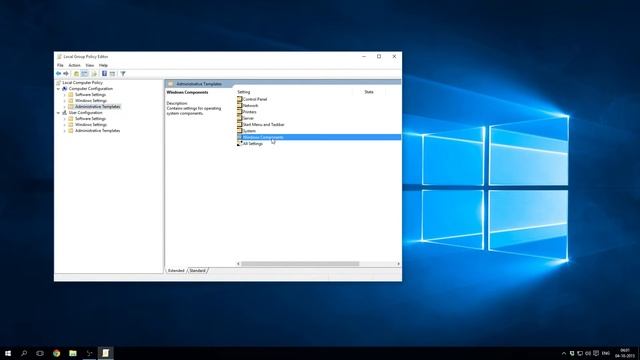Screen dimensions: 640x360
Task: Click the taskbar clock and date
Action: (625, 353)
